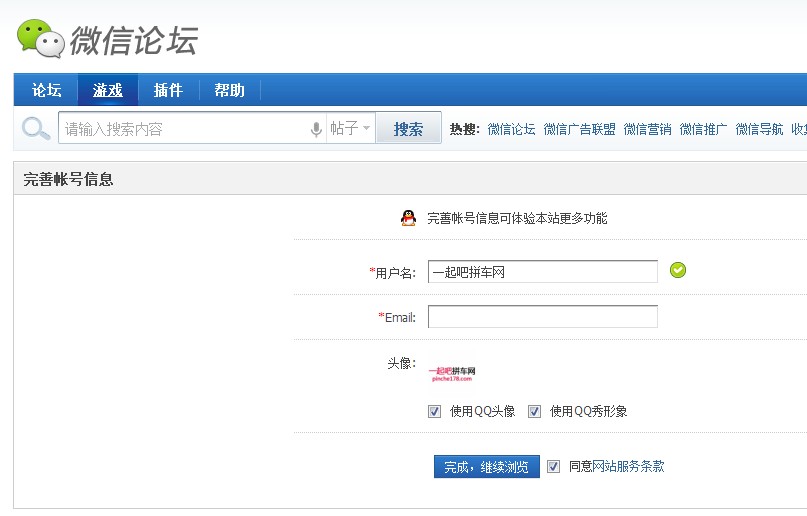Open hot search link 微信论坛
This screenshot has height=516, width=807.
pos(511,129)
